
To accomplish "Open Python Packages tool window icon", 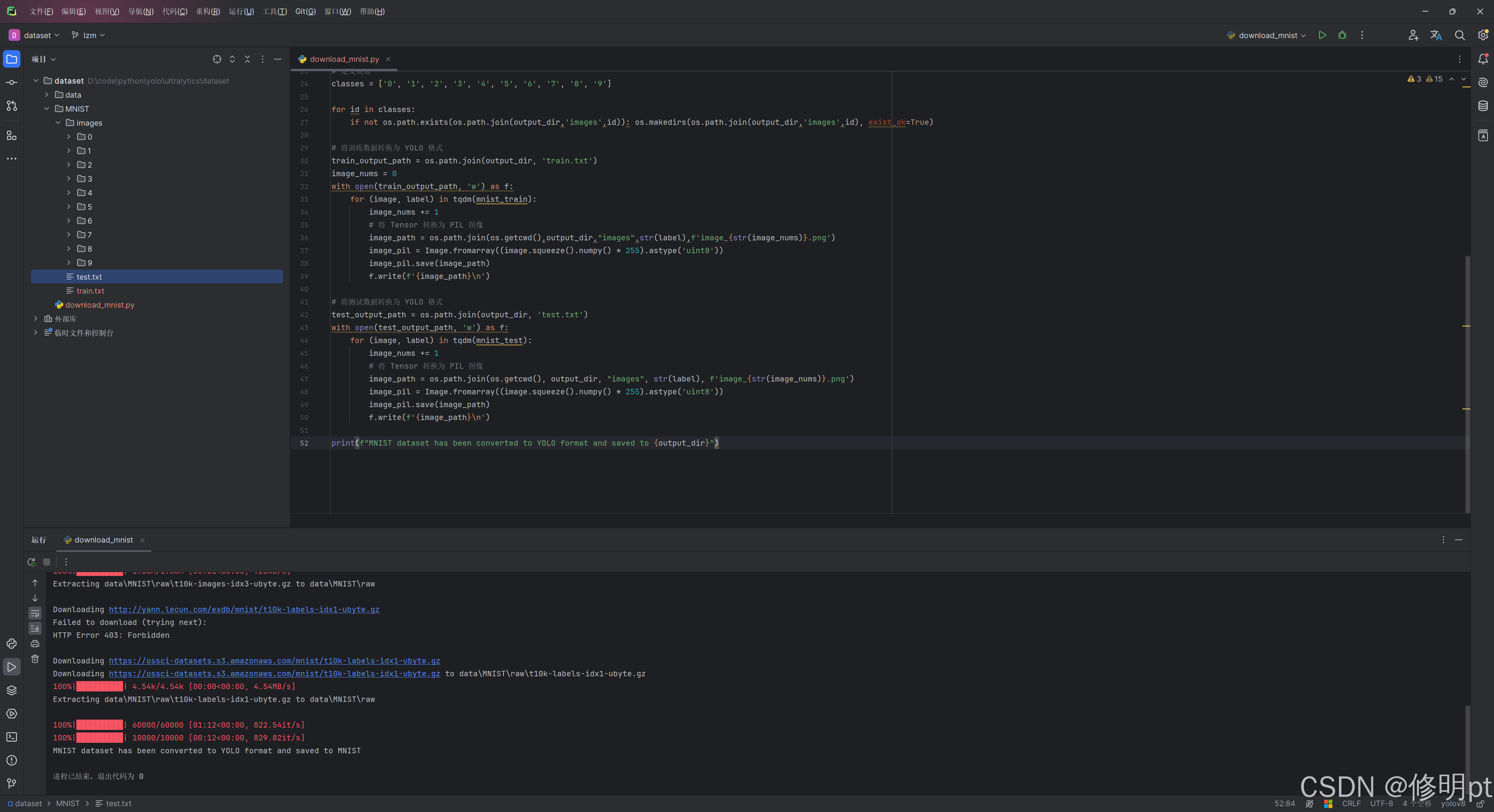I will pyautogui.click(x=12, y=690).
